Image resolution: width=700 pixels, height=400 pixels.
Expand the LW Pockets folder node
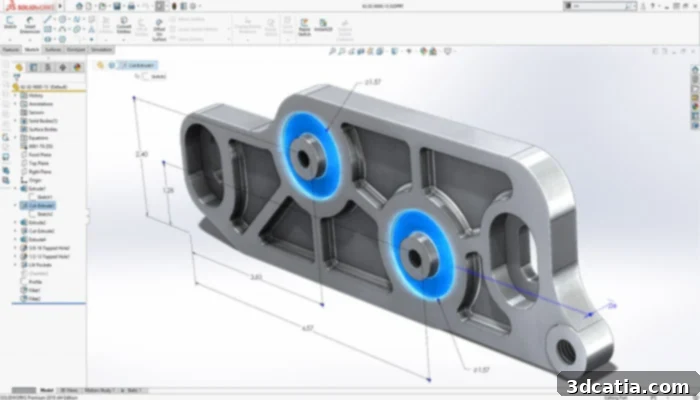[16, 265]
